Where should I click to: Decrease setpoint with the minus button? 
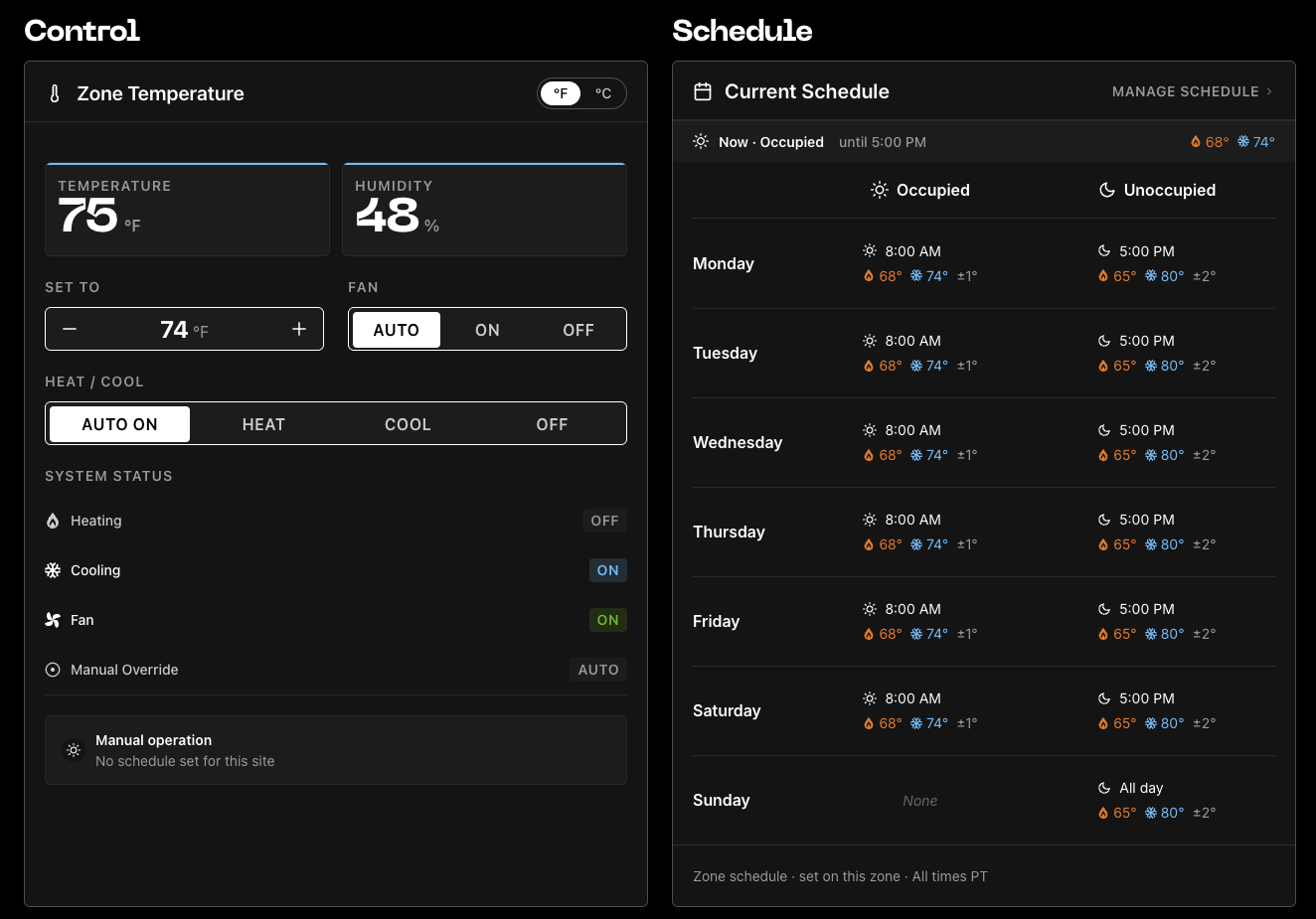point(70,329)
